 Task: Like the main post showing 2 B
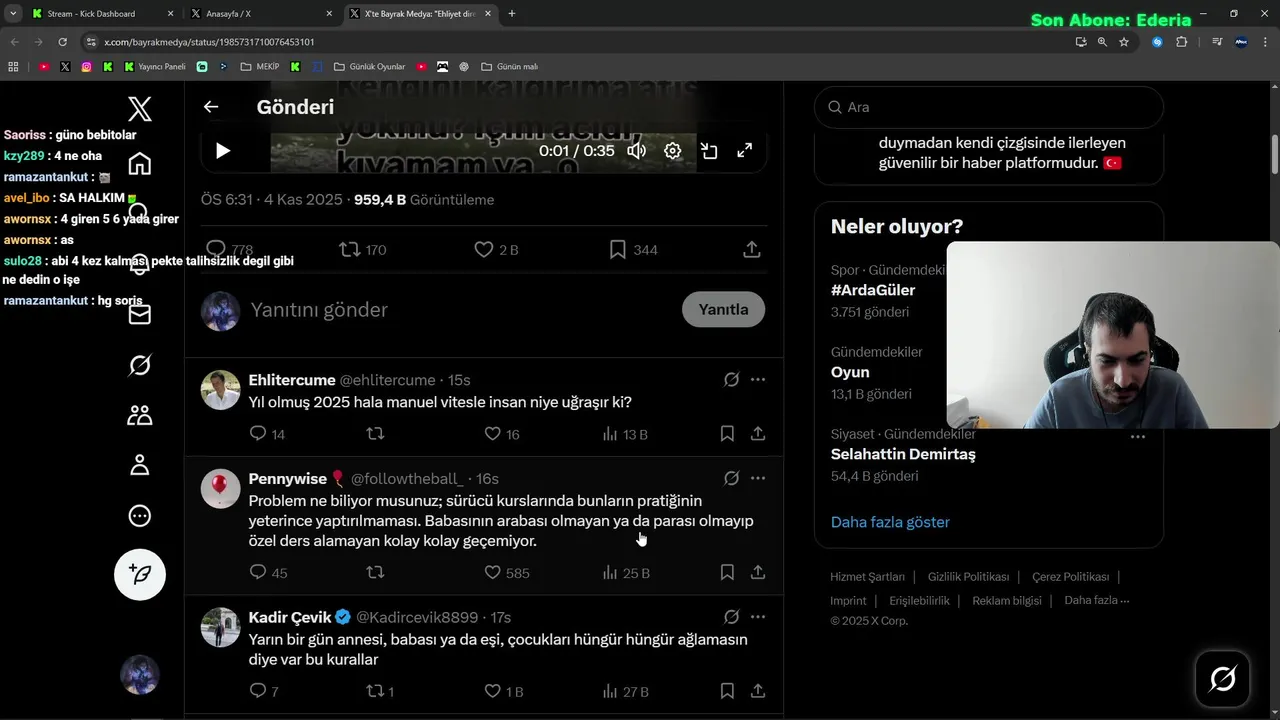[x=496, y=249]
